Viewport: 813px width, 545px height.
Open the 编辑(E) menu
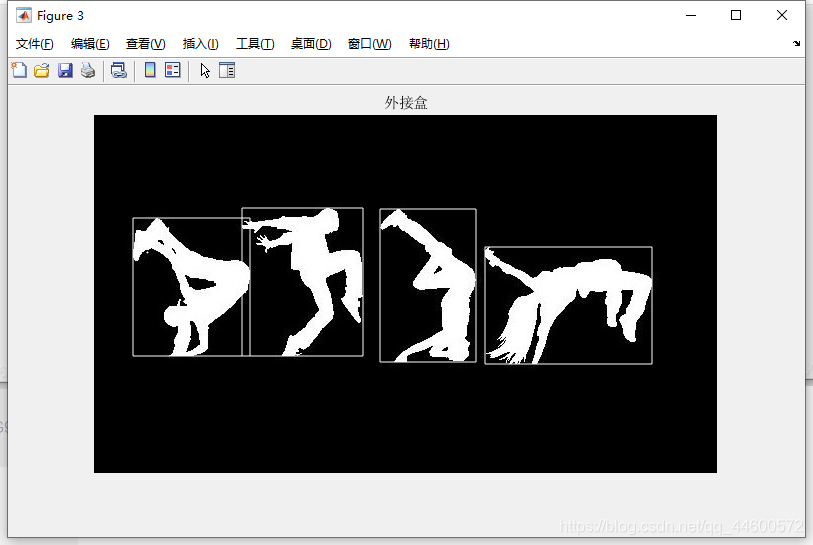90,44
